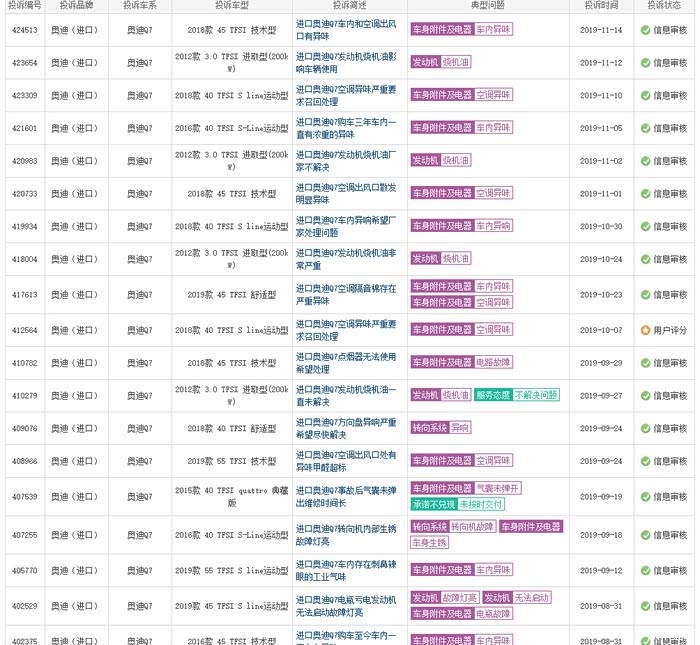Click green check icon for complaint 424513
700x645 pixels.
(645, 30)
